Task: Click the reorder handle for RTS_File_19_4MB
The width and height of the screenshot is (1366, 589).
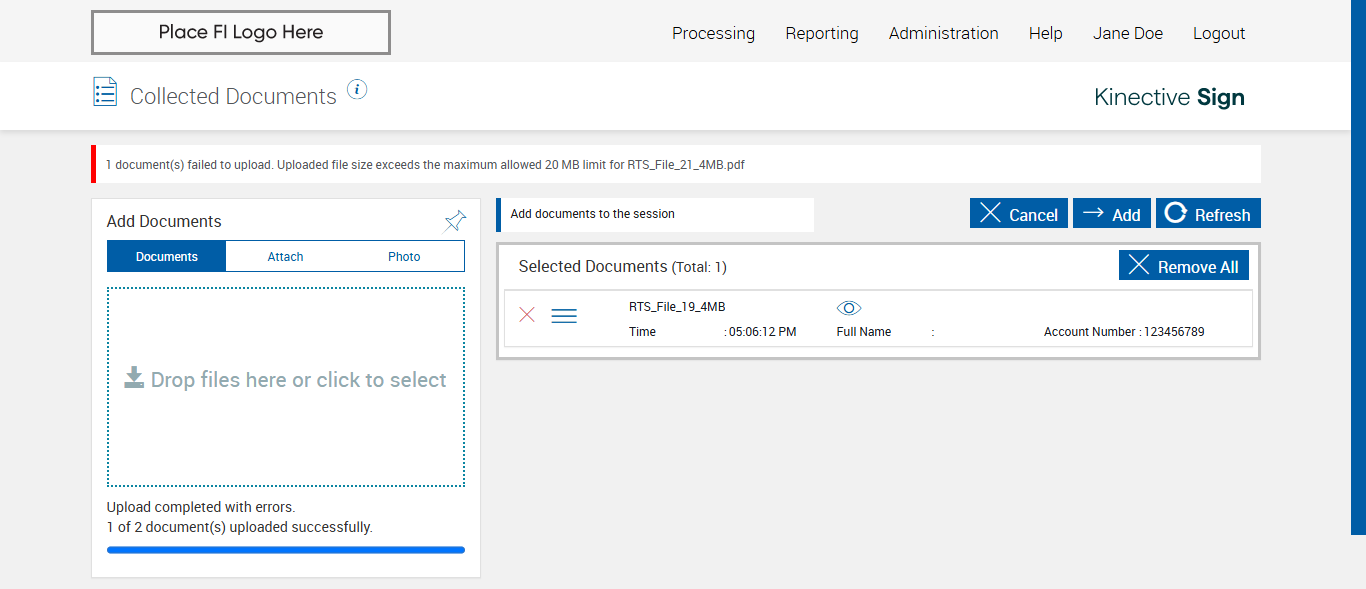Action: 564,316
